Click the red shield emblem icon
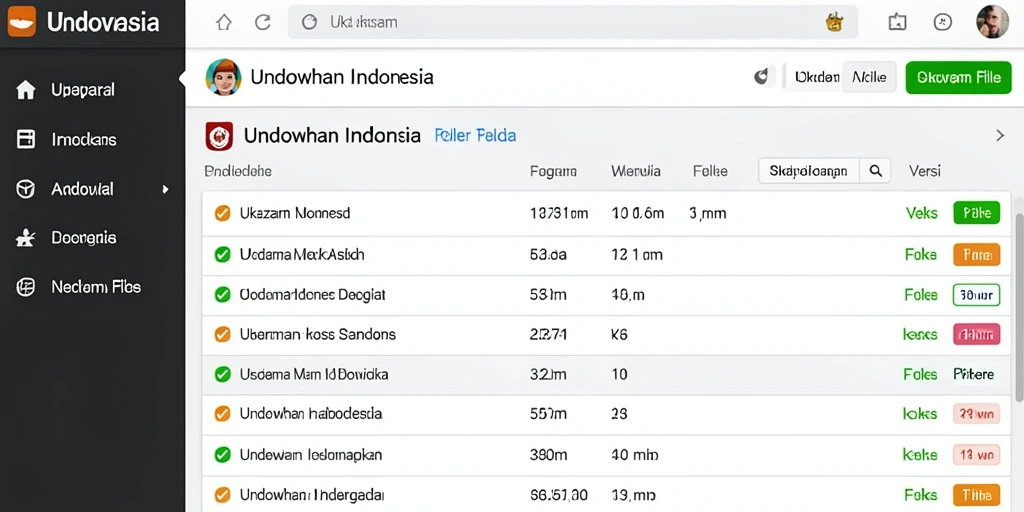 (219, 136)
